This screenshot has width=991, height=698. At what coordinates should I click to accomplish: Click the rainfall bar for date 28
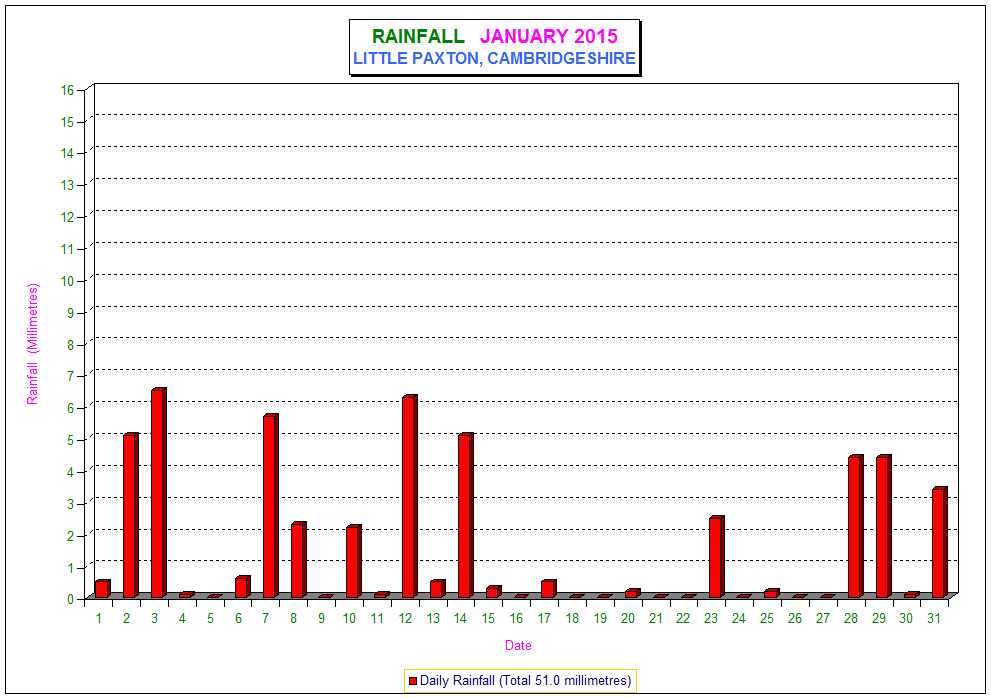pos(856,527)
